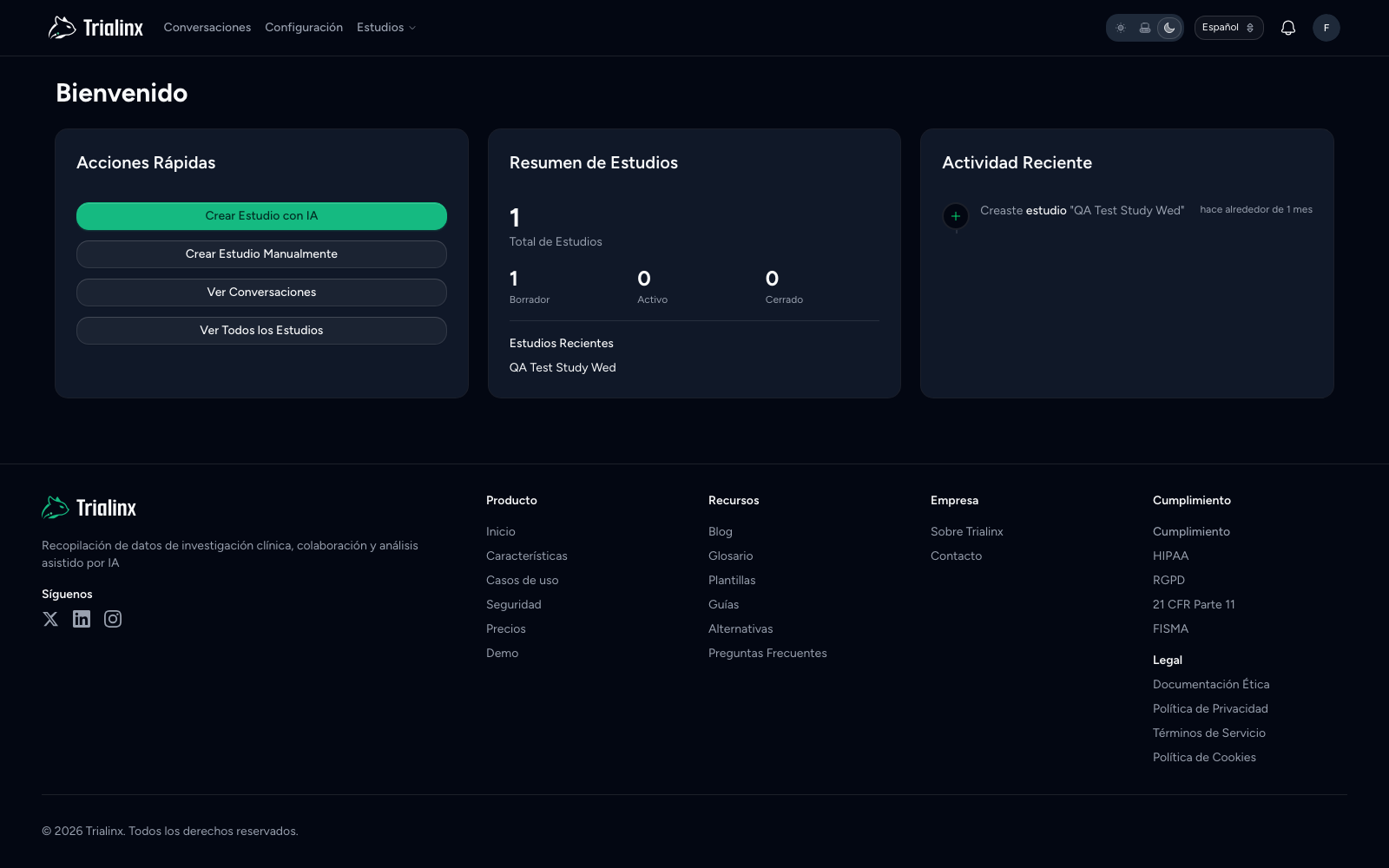
Task: Open QA Test Study Wed recent study
Action: 563,368
